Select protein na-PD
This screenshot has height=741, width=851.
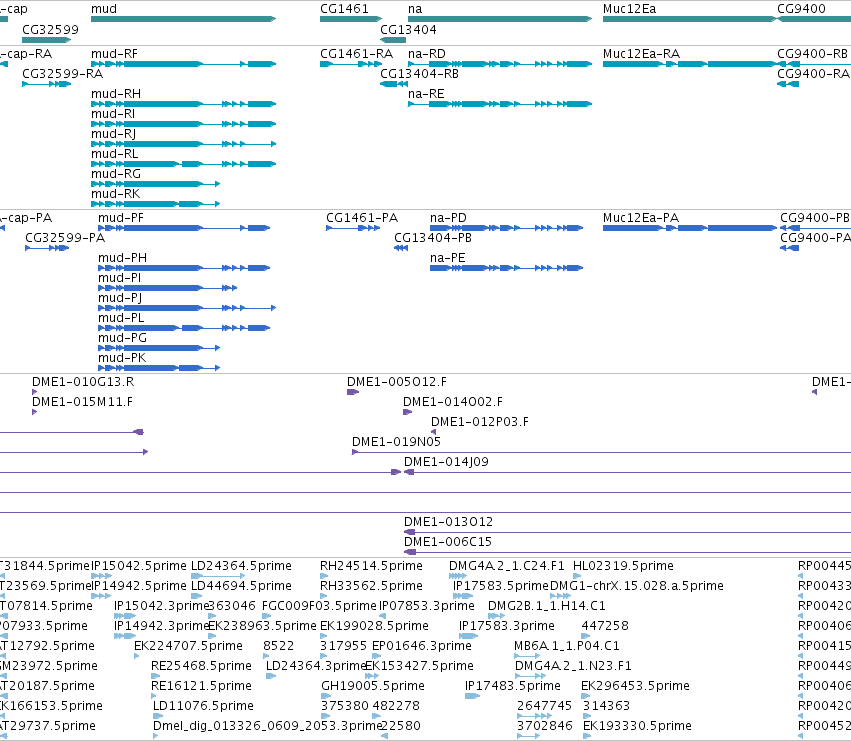coord(506,228)
